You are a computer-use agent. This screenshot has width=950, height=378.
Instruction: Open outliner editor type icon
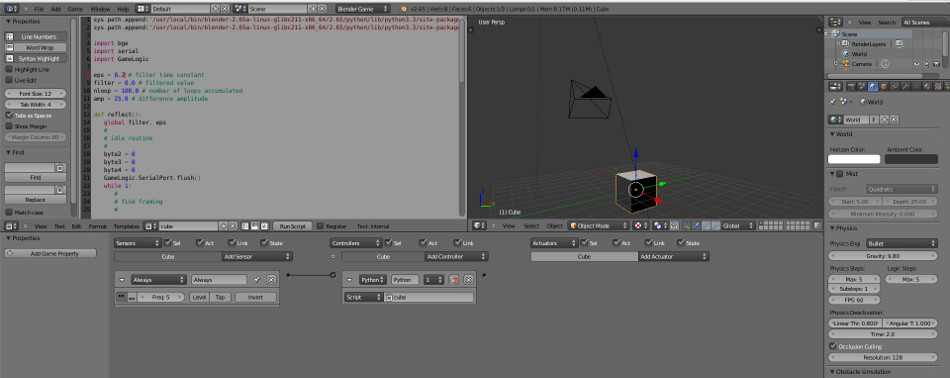click(836, 22)
